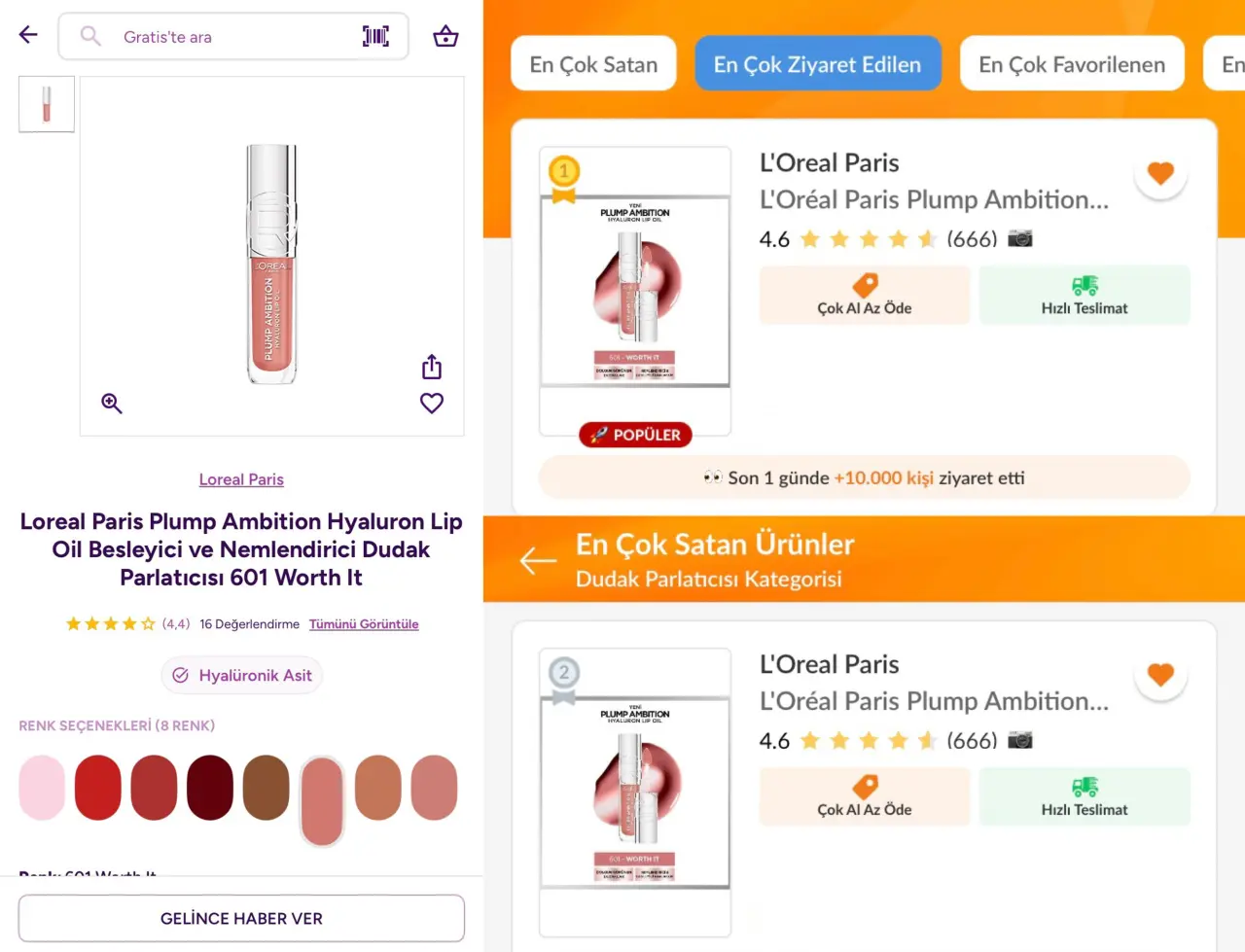Tap the back arrow in Gratis header
Viewport: 1245px width, 952px height.
click(x=28, y=36)
